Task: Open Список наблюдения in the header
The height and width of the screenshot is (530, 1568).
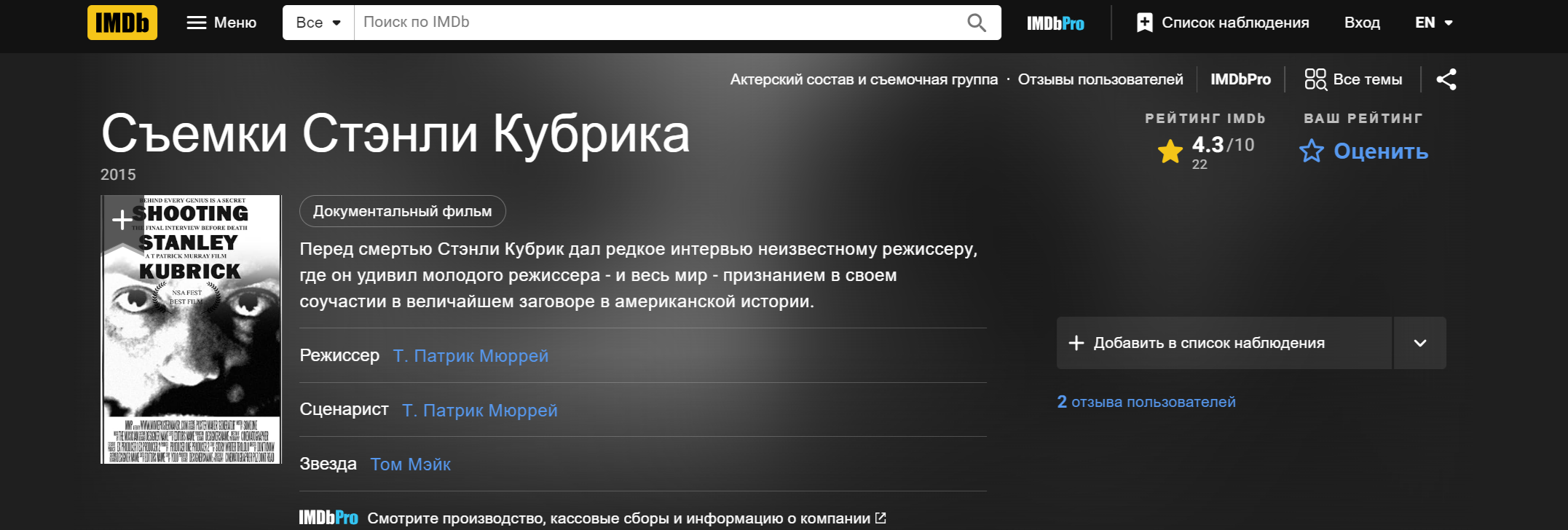Action: 1223,23
